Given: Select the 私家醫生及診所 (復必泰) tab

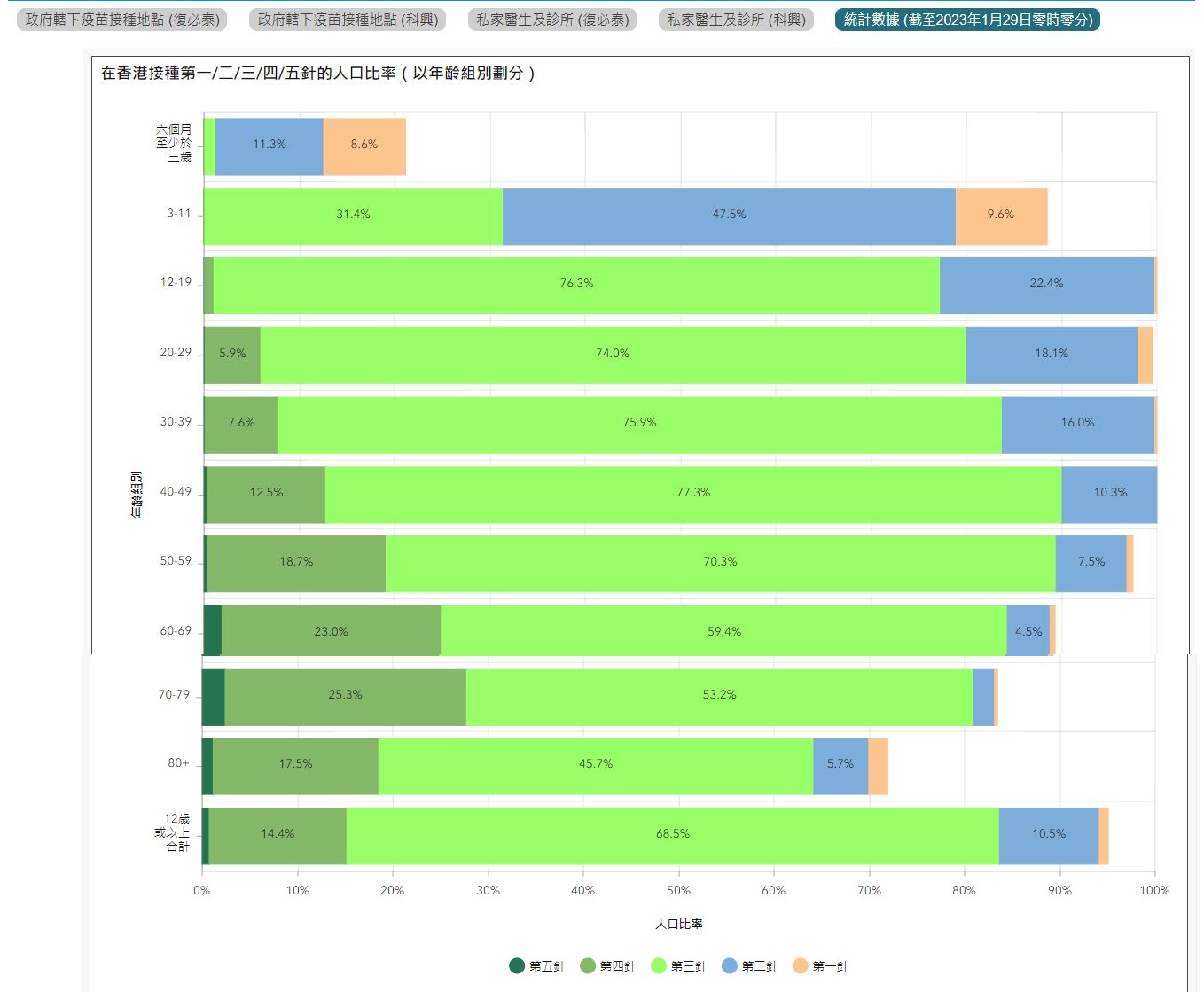Looking at the screenshot, I should (551, 20).
